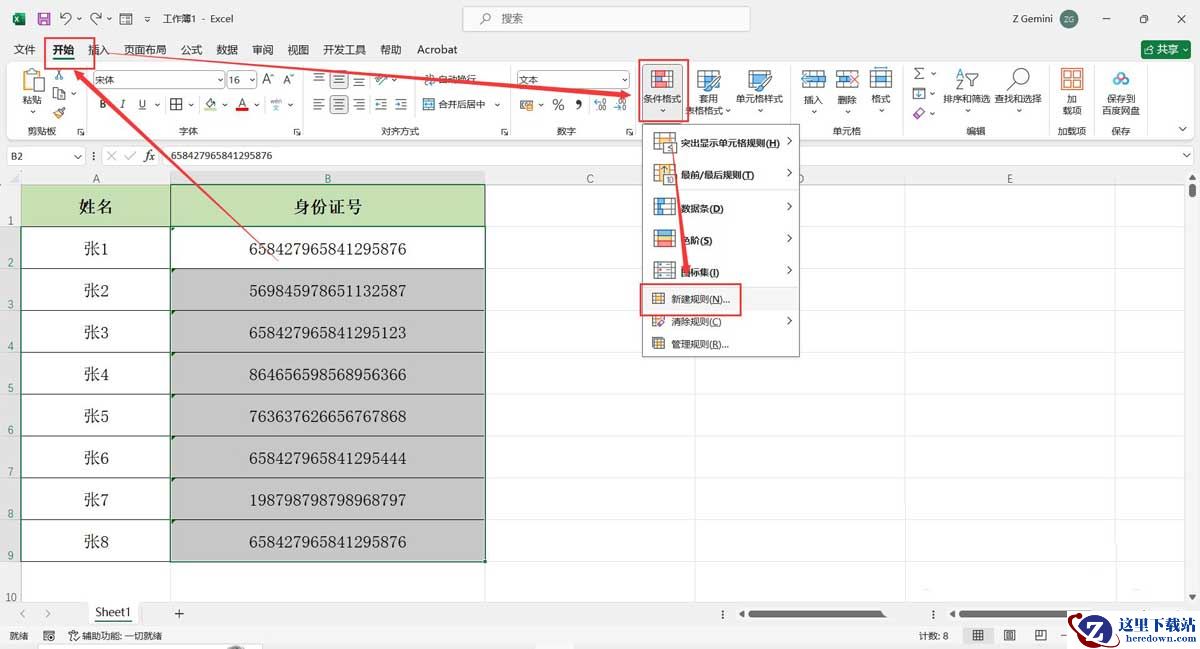Click the Name Box showing B2
This screenshot has height=649, width=1200.
pyautogui.click(x=46, y=156)
